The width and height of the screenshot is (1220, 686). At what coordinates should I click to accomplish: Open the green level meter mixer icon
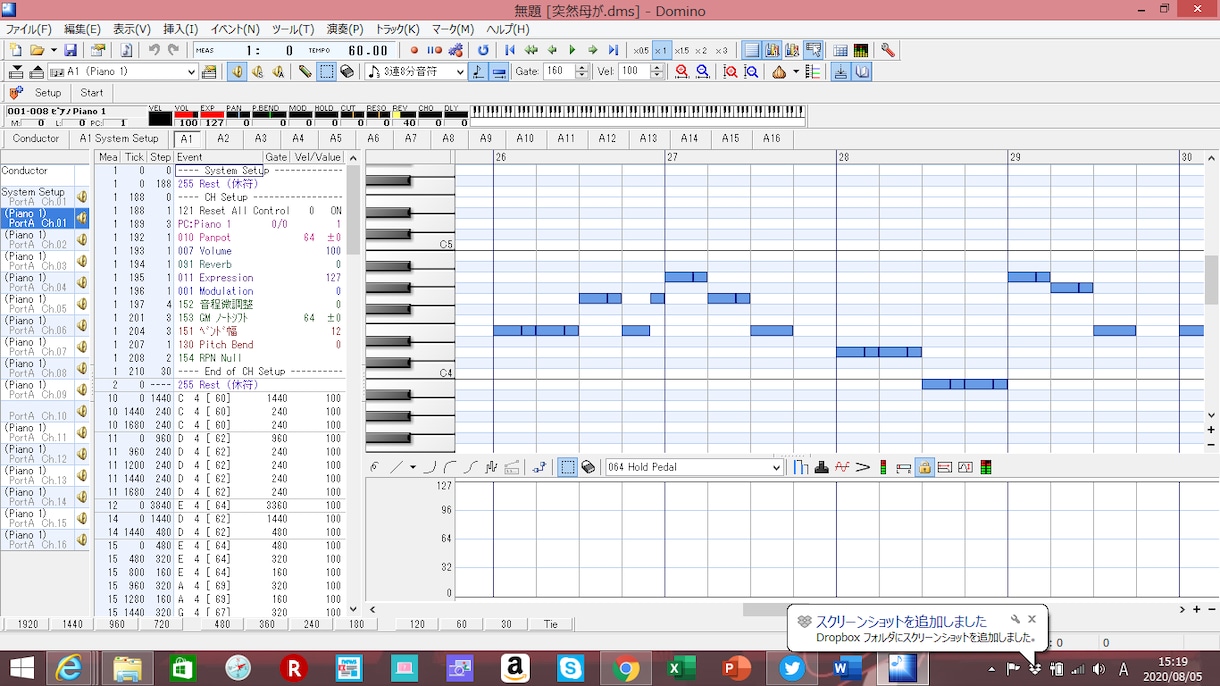point(860,50)
